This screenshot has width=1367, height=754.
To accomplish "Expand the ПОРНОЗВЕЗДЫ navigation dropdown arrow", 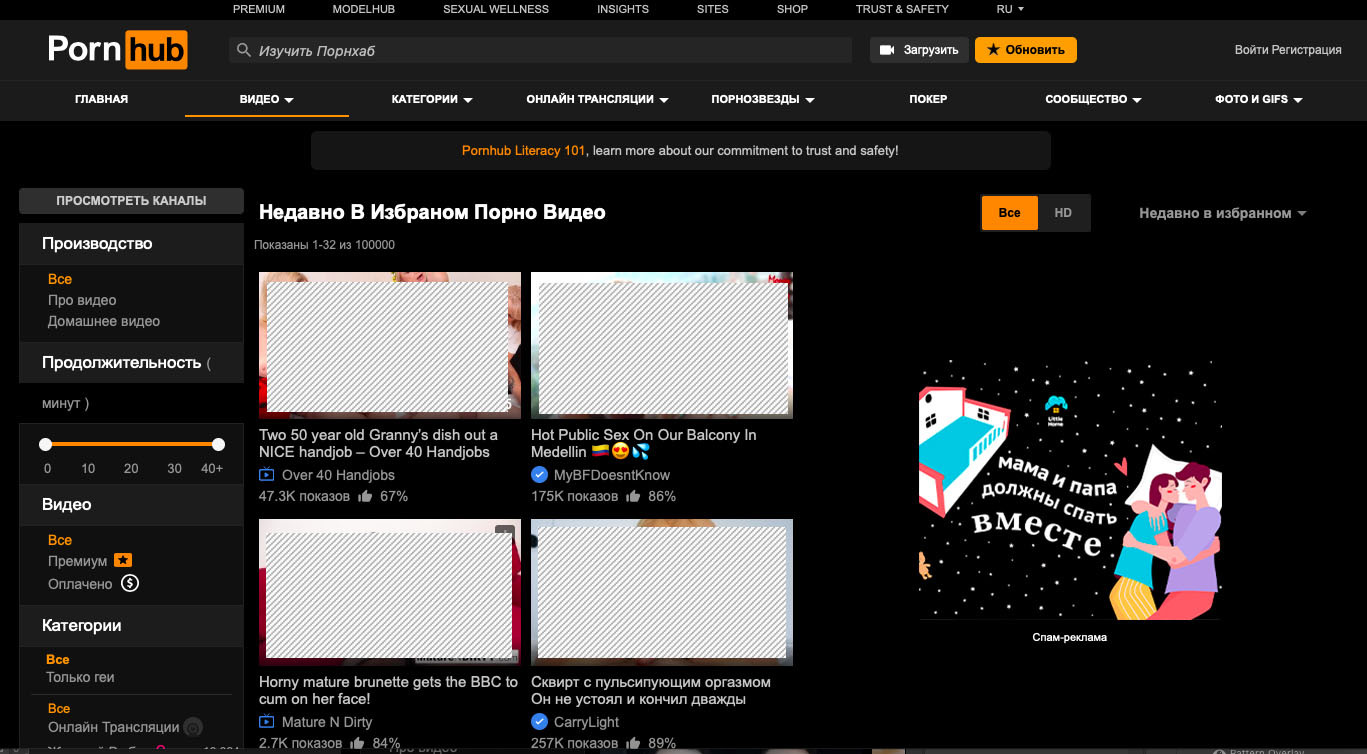I will point(810,100).
